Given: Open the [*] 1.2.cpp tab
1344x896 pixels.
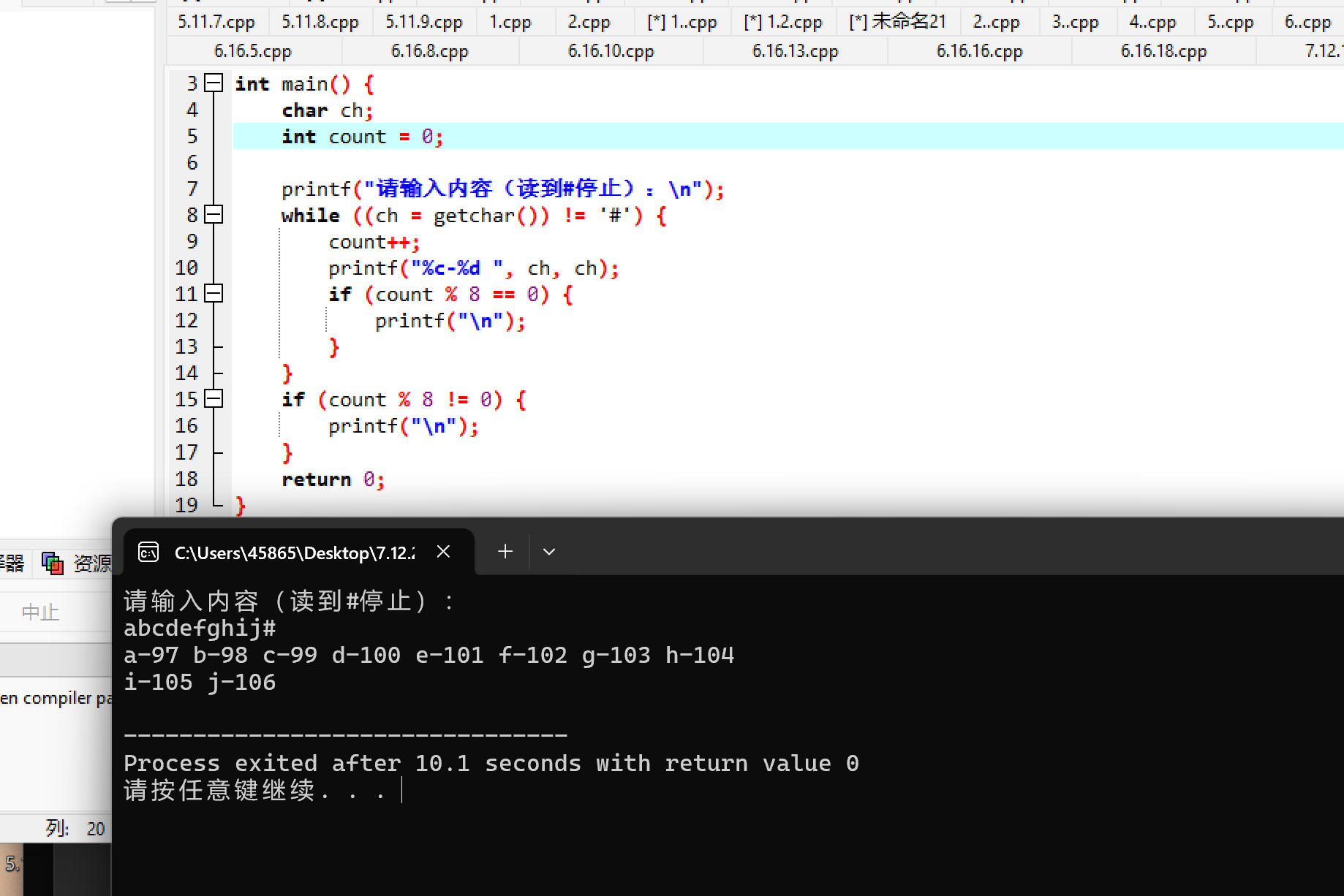Looking at the screenshot, I should pyautogui.click(x=783, y=22).
